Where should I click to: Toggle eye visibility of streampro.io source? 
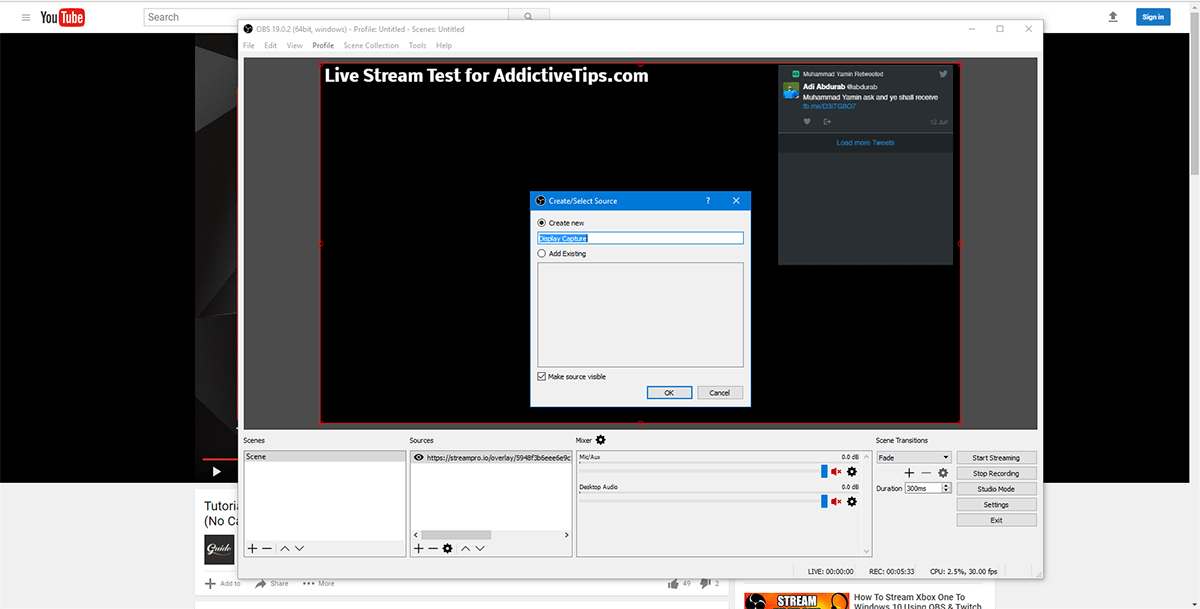(x=418, y=457)
